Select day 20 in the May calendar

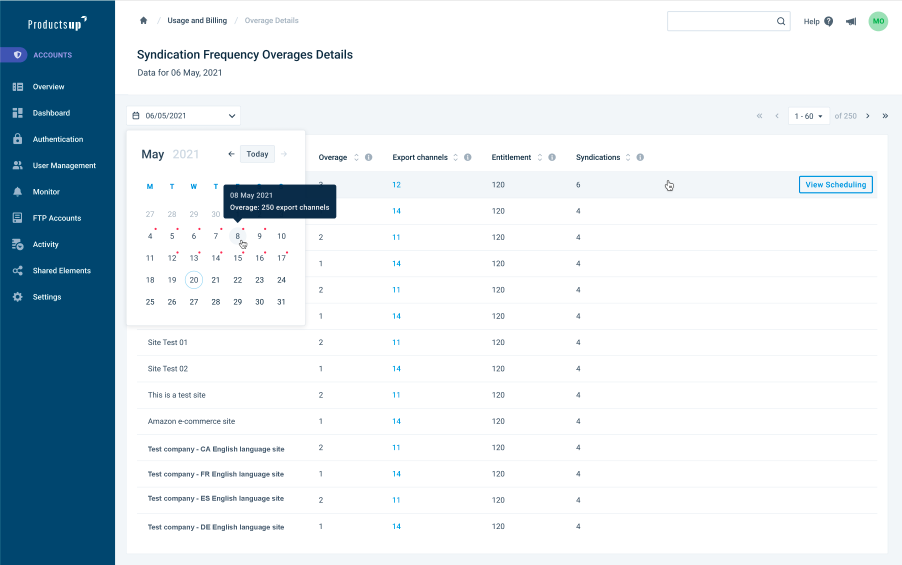pyautogui.click(x=194, y=280)
